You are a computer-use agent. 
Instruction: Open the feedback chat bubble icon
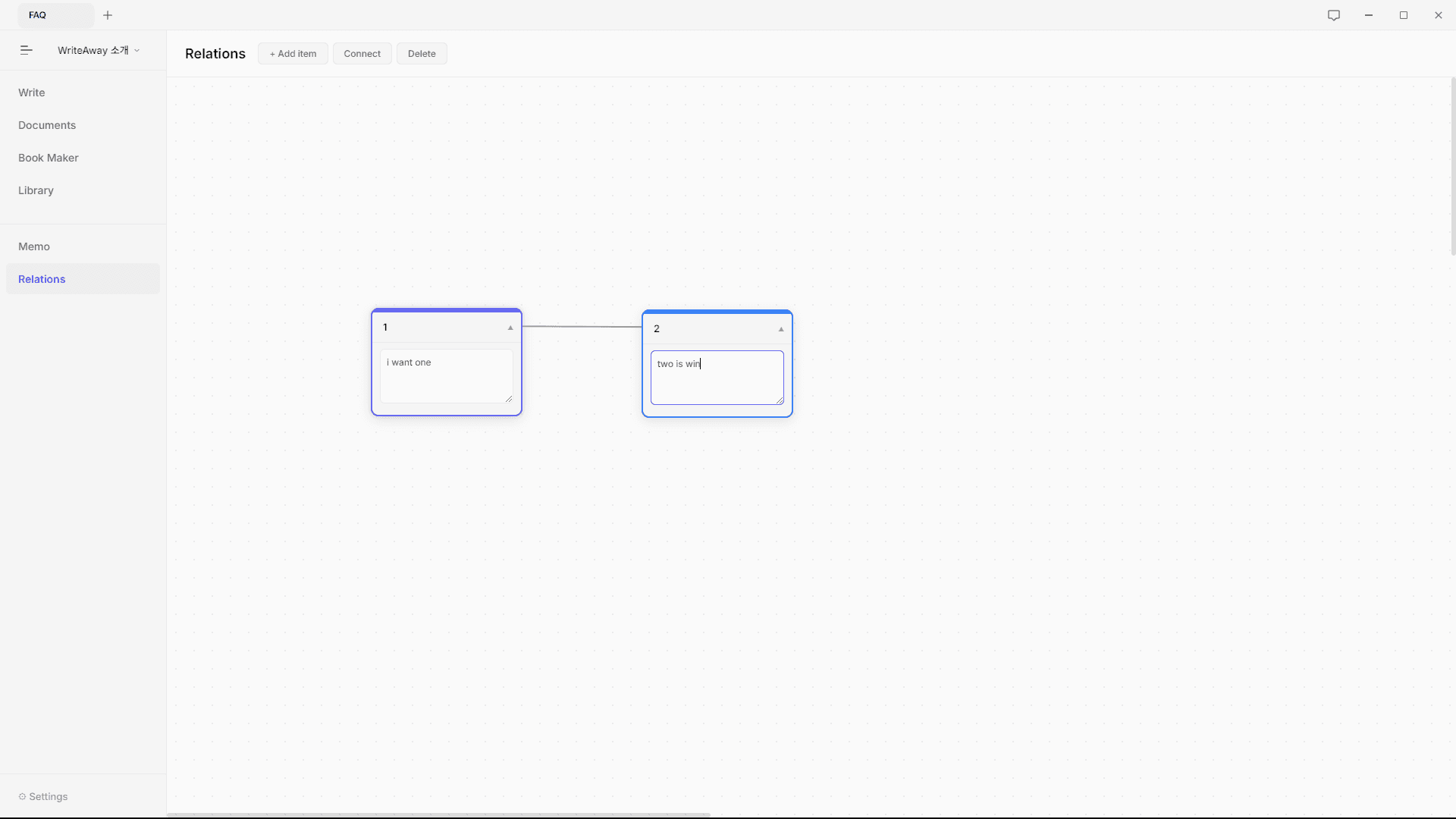pyautogui.click(x=1334, y=15)
